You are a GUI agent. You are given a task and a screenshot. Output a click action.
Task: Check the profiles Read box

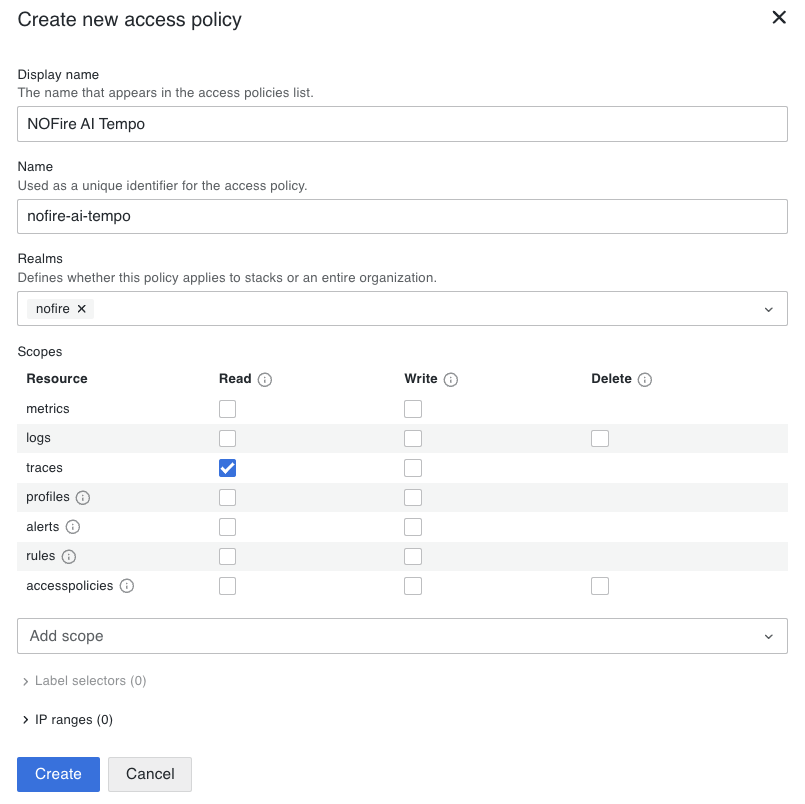tap(227, 497)
